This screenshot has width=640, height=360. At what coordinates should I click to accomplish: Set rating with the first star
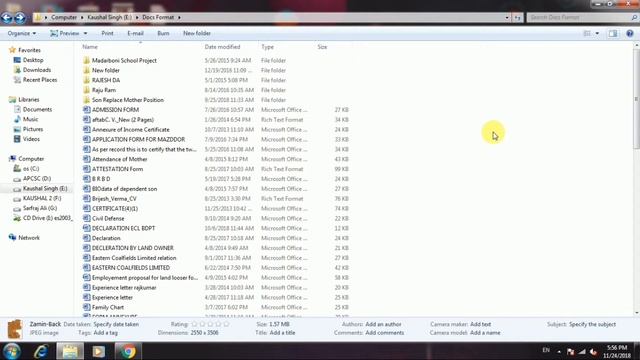point(194,324)
